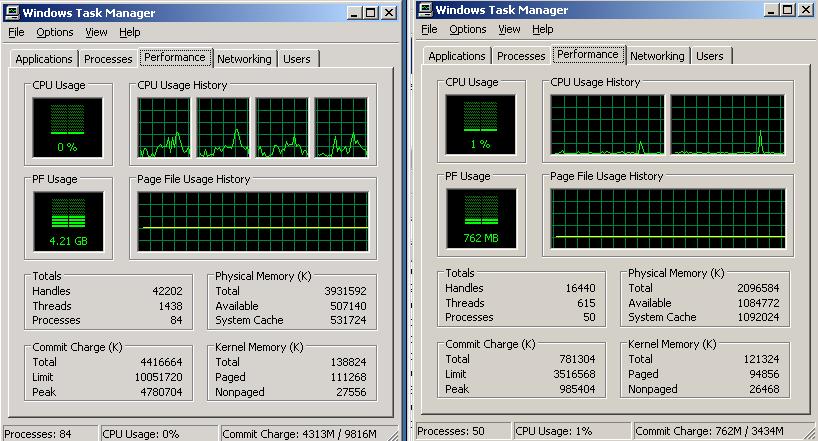This screenshot has width=818, height=441.
Task: Click Available memory value 1084772
Action: pyautogui.click(x=758, y=303)
